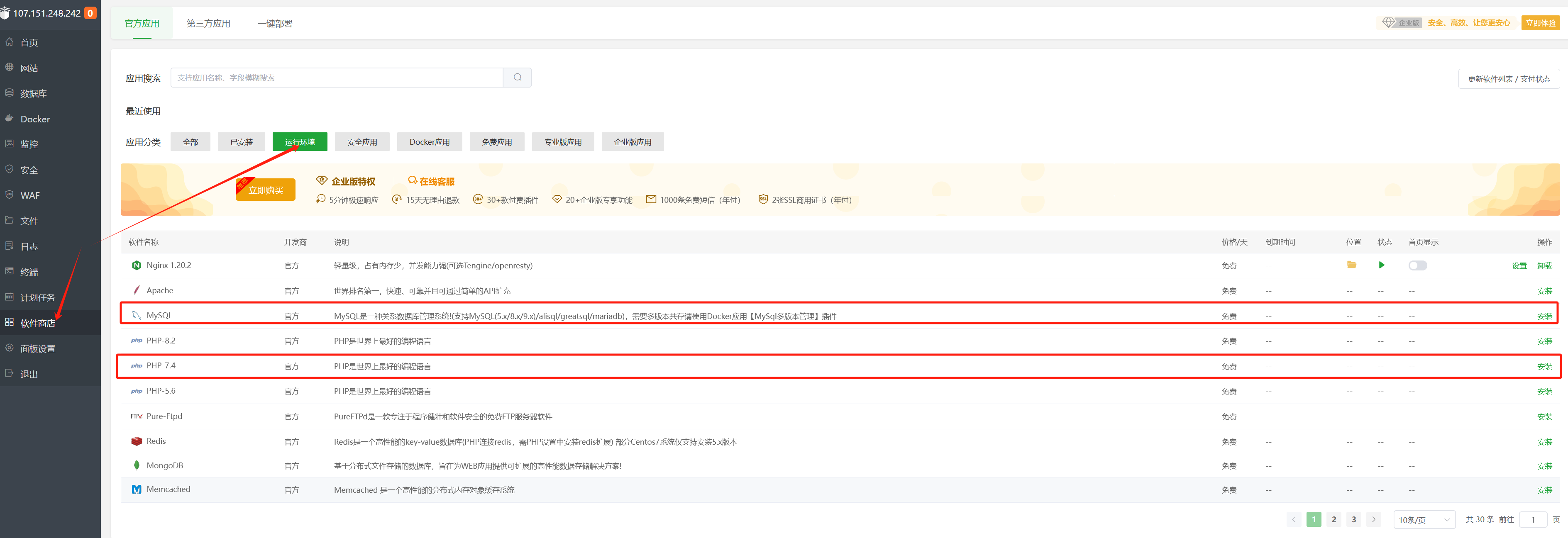Filter by 安全应用 category

(x=362, y=142)
